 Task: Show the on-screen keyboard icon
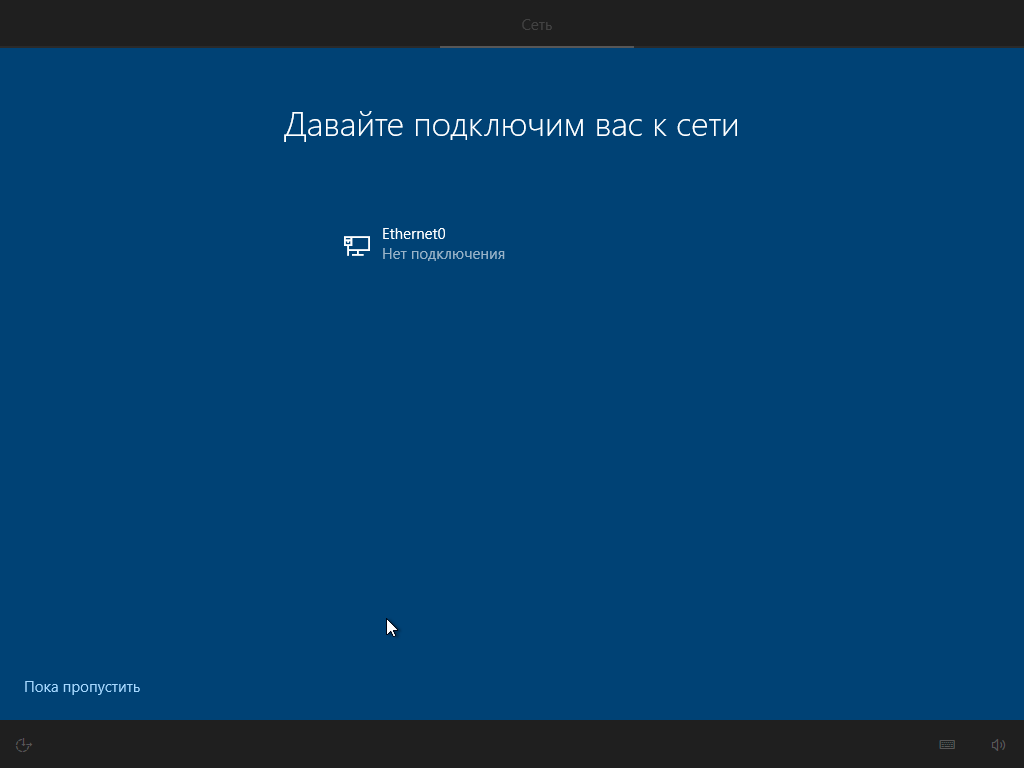[x=947, y=745]
